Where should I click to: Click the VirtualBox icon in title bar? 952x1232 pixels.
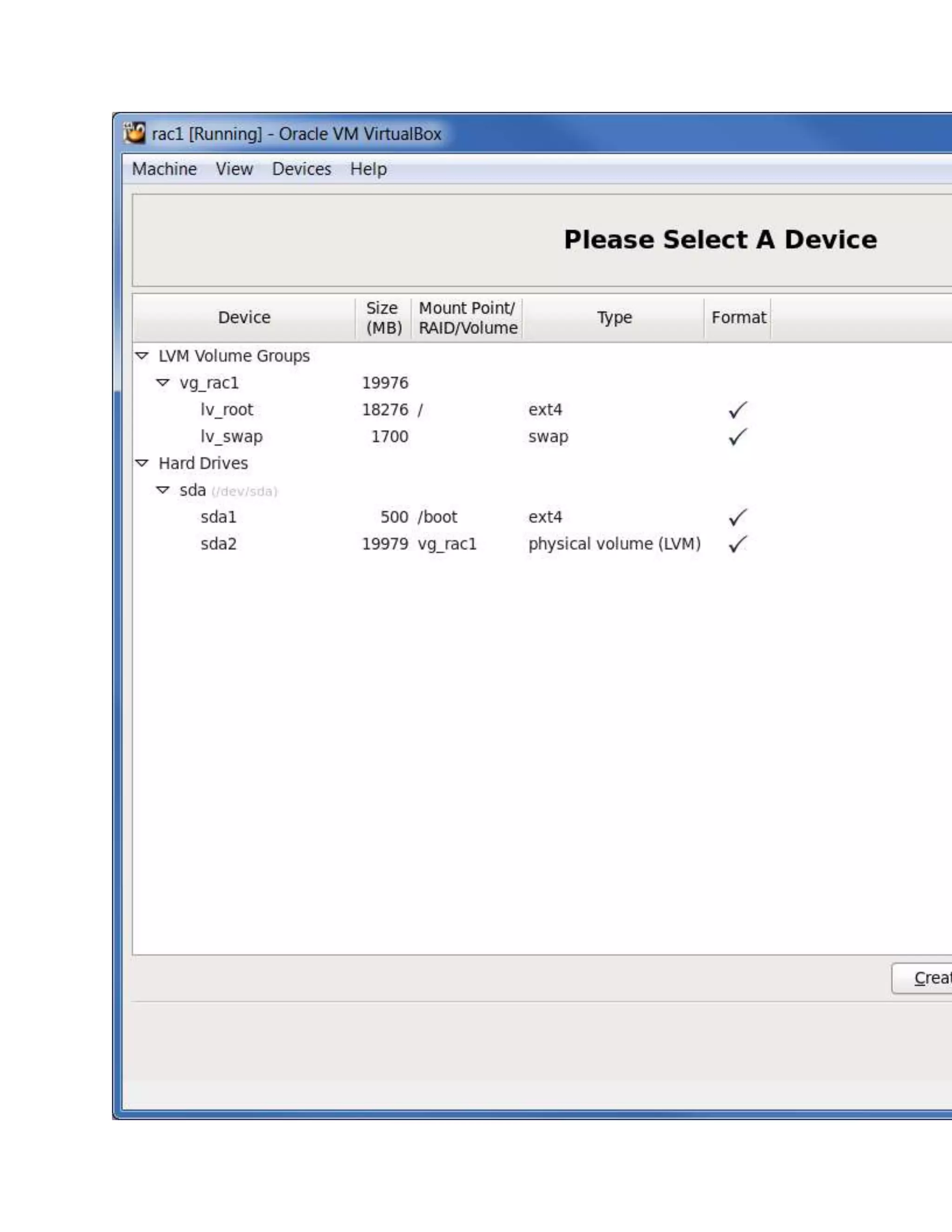click(134, 133)
